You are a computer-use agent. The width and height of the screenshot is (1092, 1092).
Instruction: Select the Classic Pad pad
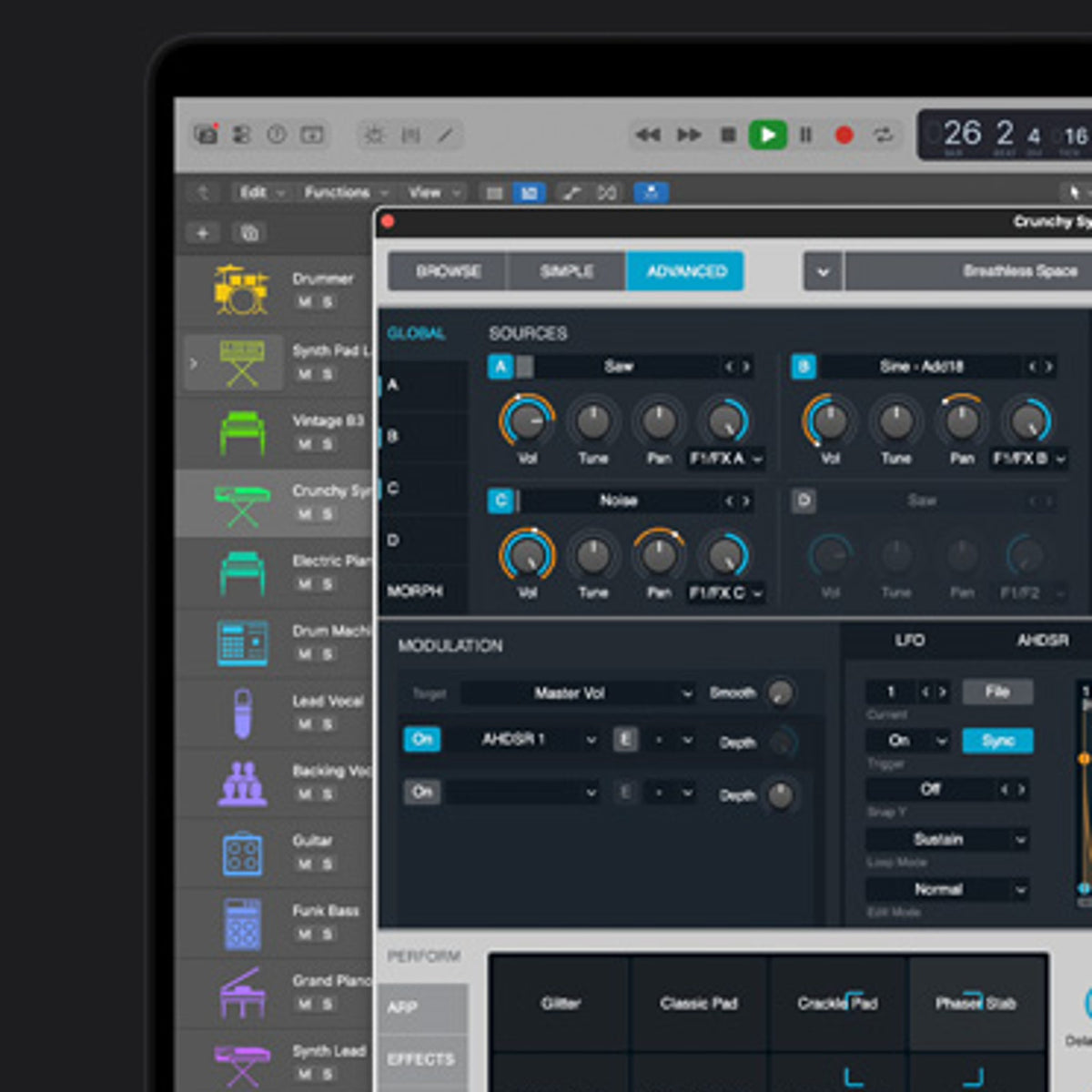point(699,1003)
